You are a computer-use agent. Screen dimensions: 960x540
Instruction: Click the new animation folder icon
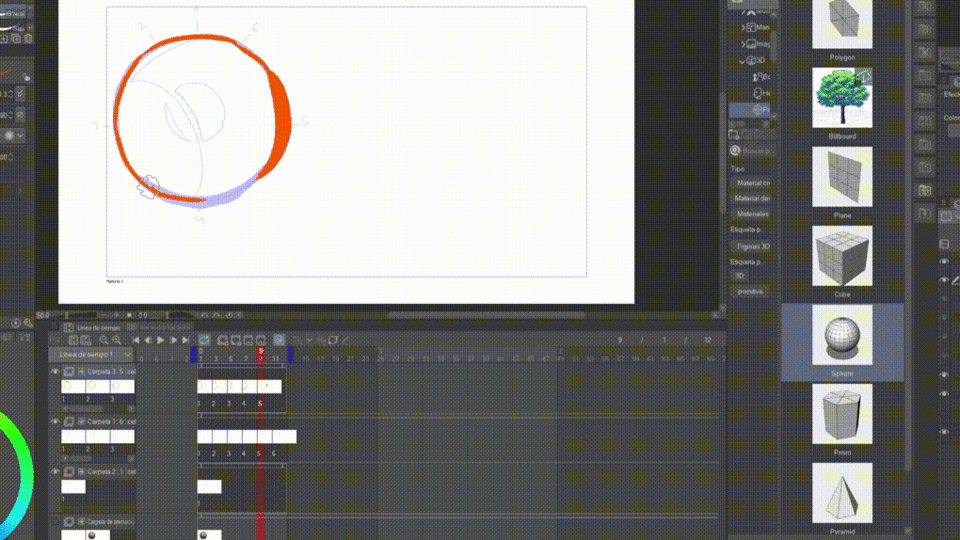point(222,340)
